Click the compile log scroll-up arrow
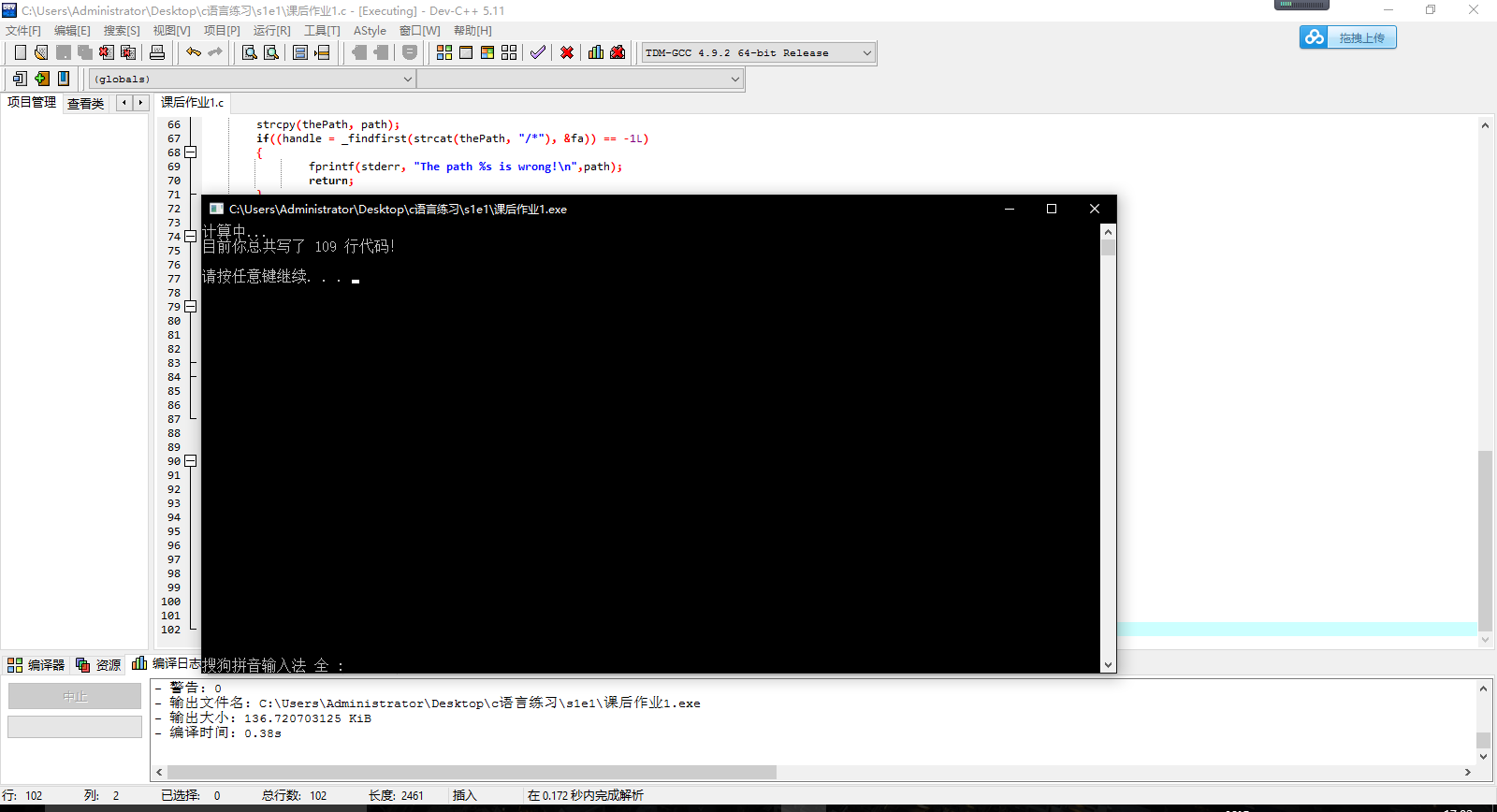1497x812 pixels. point(1483,689)
